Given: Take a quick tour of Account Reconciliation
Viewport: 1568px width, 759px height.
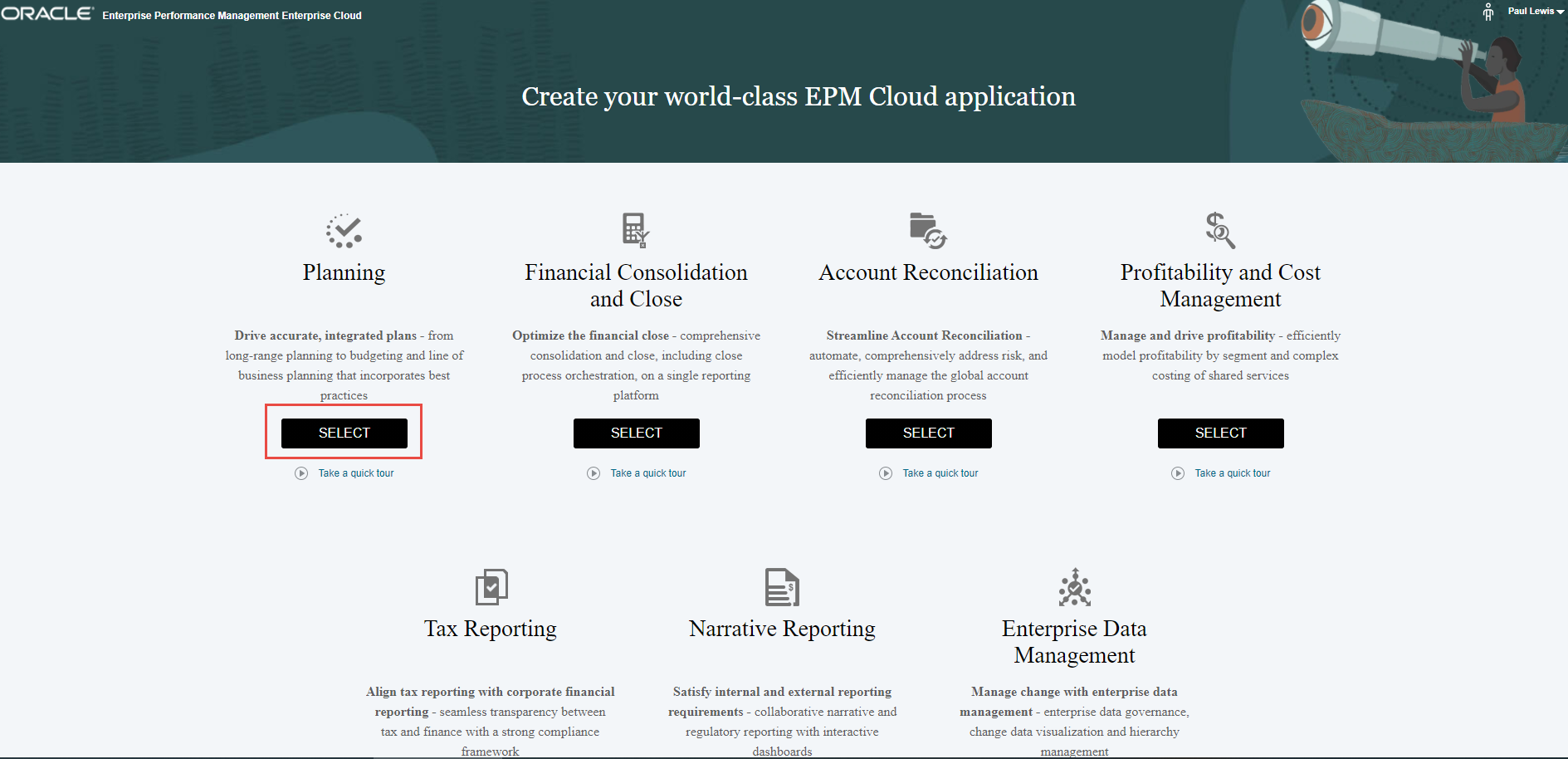Looking at the screenshot, I should 940,473.
